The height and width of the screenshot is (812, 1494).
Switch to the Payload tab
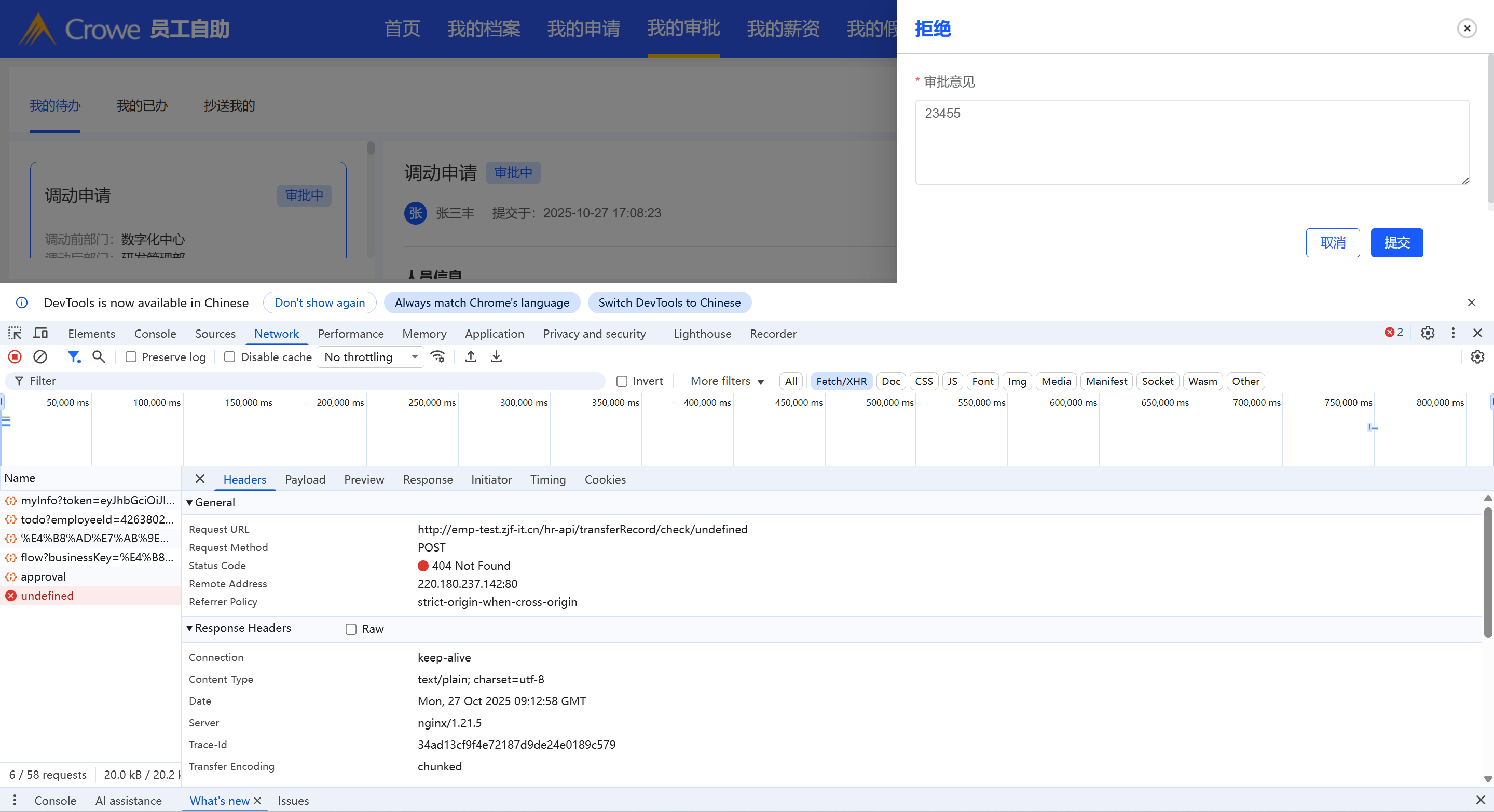[x=305, y=479]
